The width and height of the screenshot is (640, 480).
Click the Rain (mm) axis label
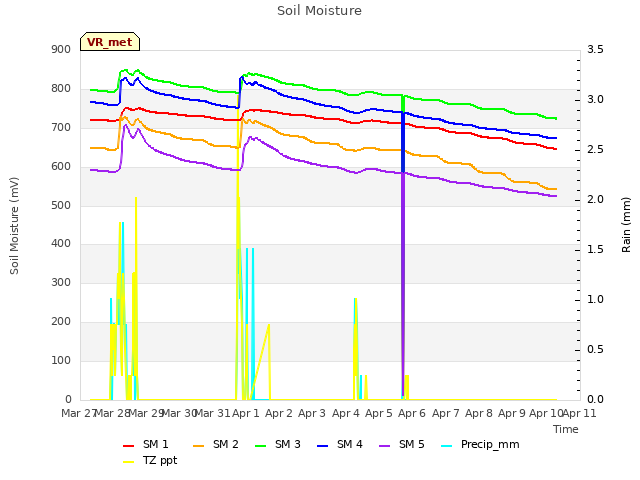626,225
